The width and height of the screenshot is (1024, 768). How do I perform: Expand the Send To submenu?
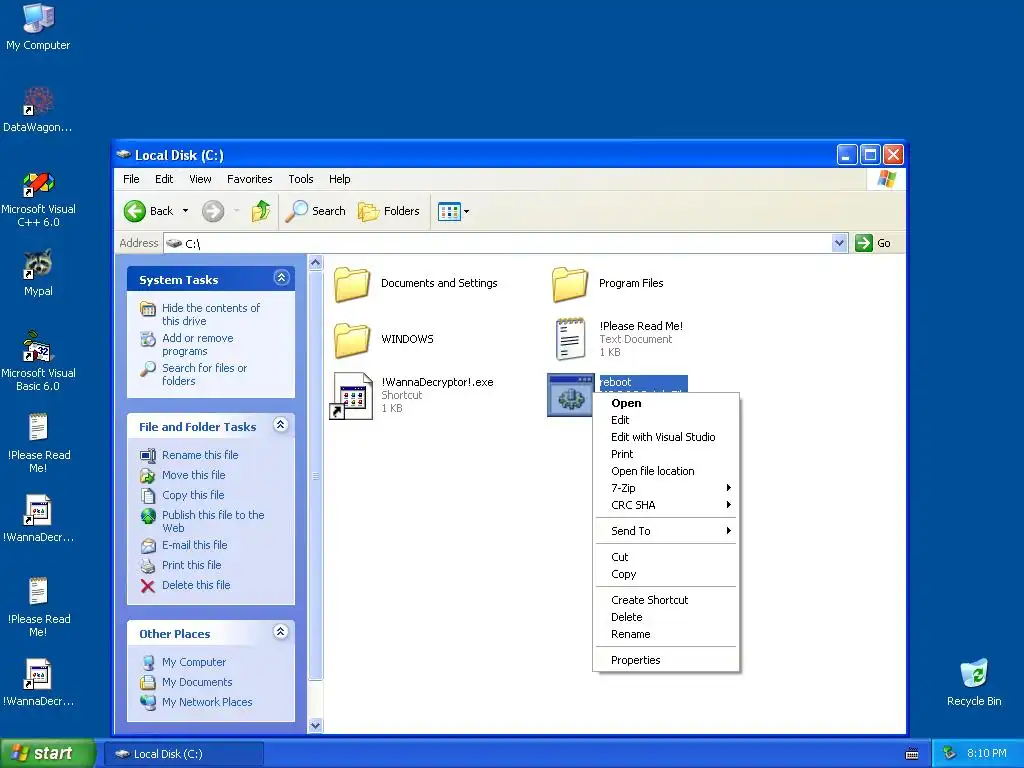[x=666, y=531]
